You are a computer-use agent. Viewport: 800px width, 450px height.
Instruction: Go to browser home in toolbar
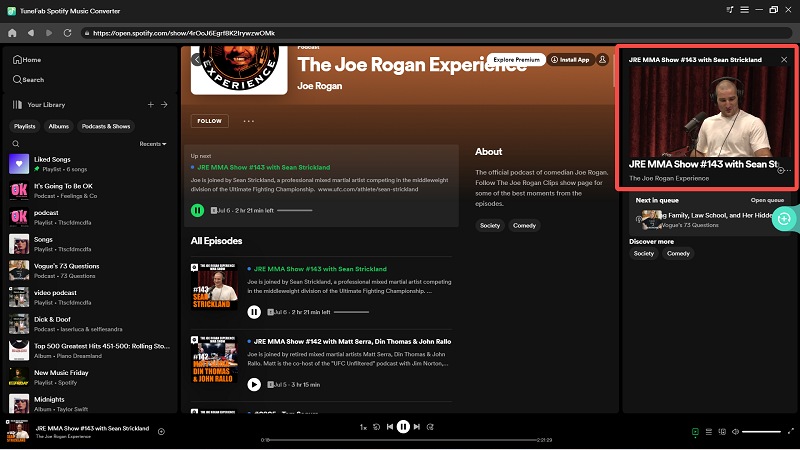pos(12,33)
